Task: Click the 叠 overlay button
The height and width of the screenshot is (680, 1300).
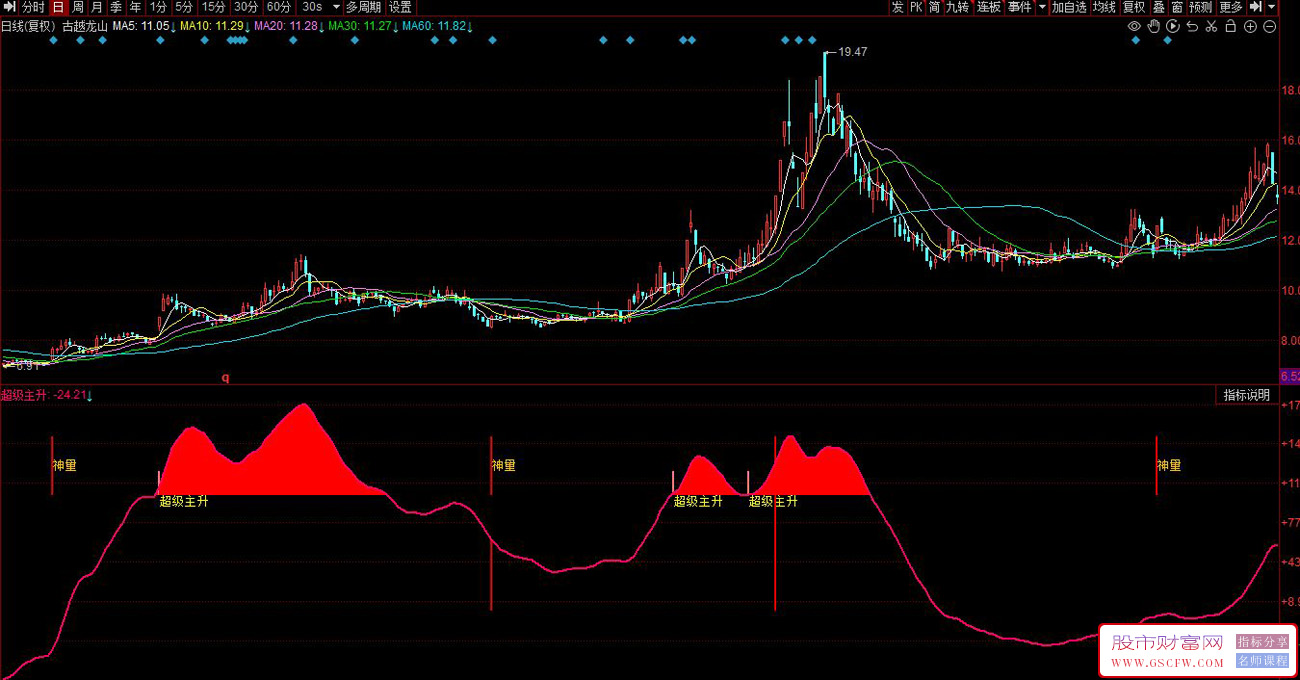Action: pos(1159,7)
